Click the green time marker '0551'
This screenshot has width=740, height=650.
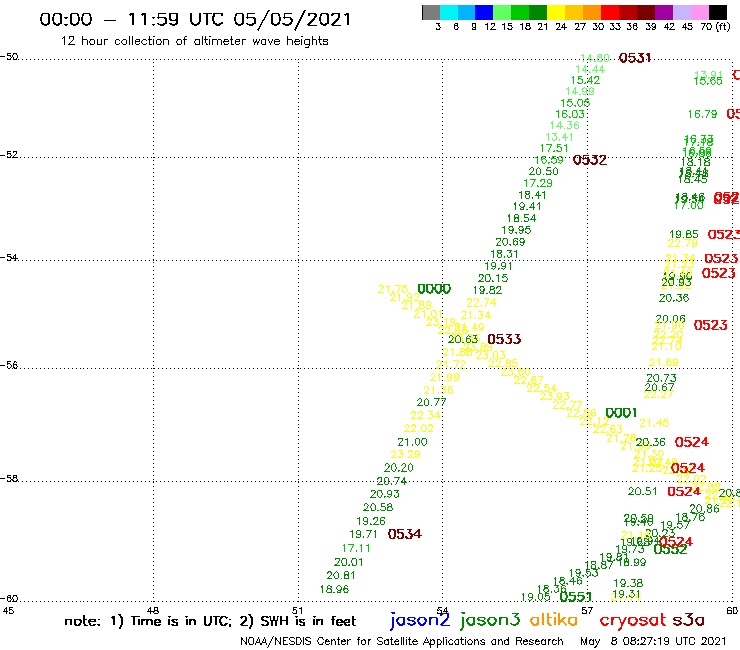tap(576, 597)
